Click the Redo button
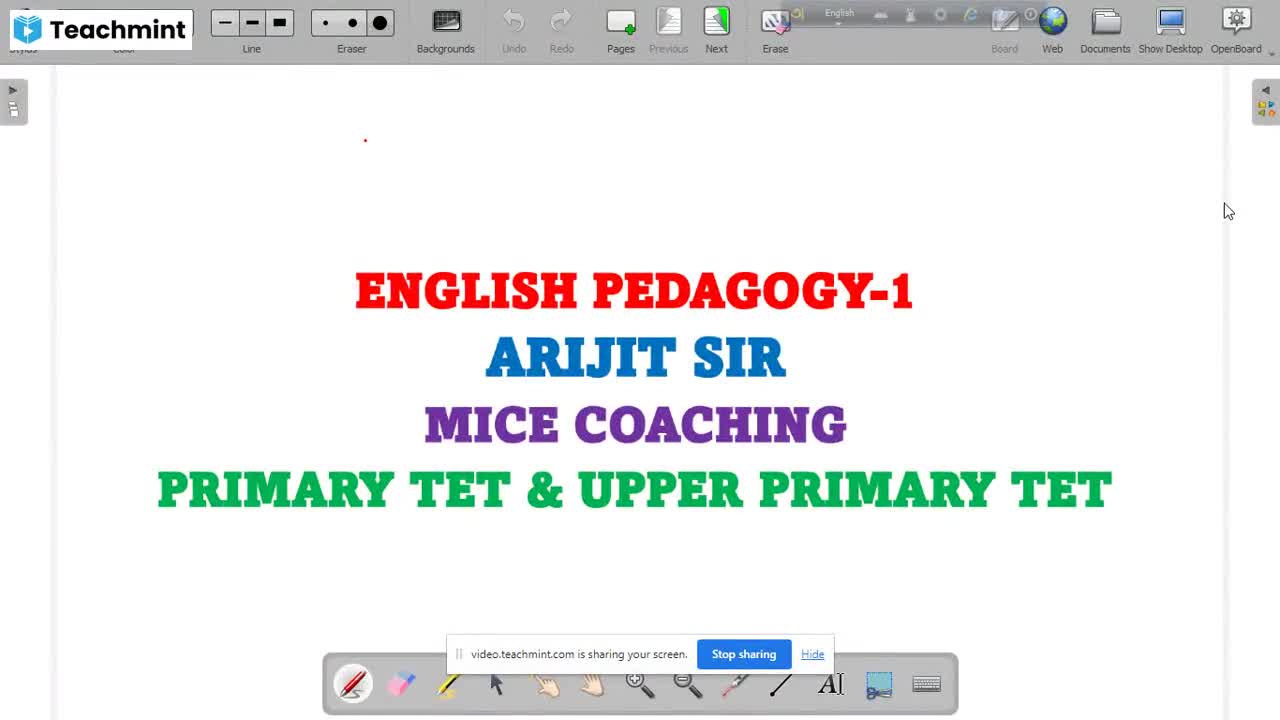Image resolution: width=1280 pixels, height=720 pixels. point(562,30)
